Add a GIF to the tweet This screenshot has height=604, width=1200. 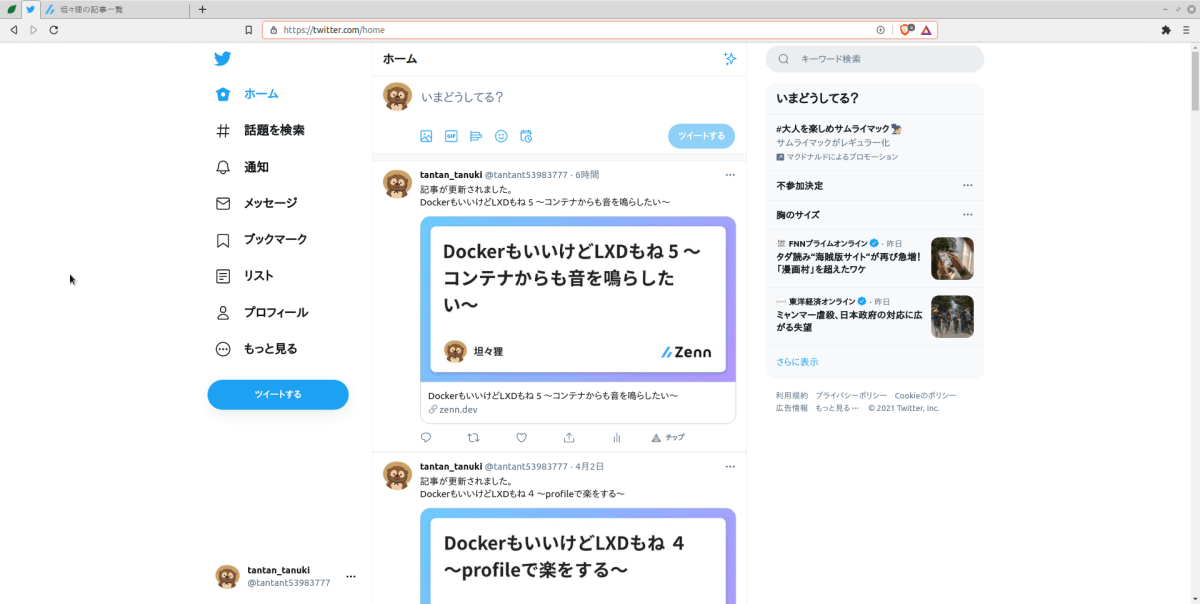[x=451, y=136]
